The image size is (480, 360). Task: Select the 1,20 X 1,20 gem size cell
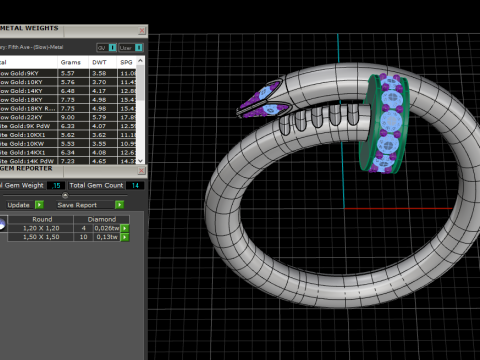[x=41, y=228]
